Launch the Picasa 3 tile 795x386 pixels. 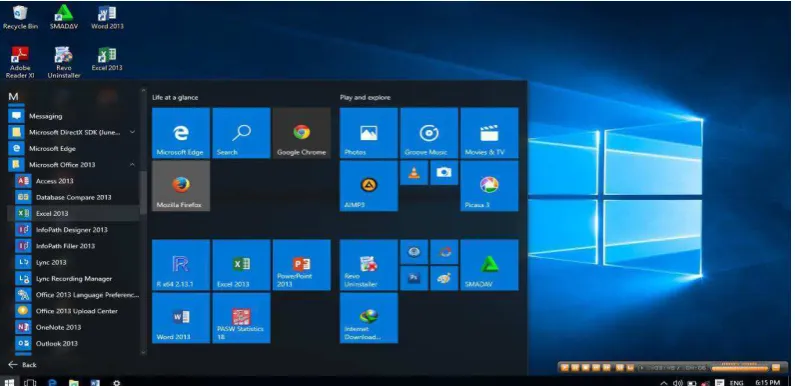coord(489,186)
